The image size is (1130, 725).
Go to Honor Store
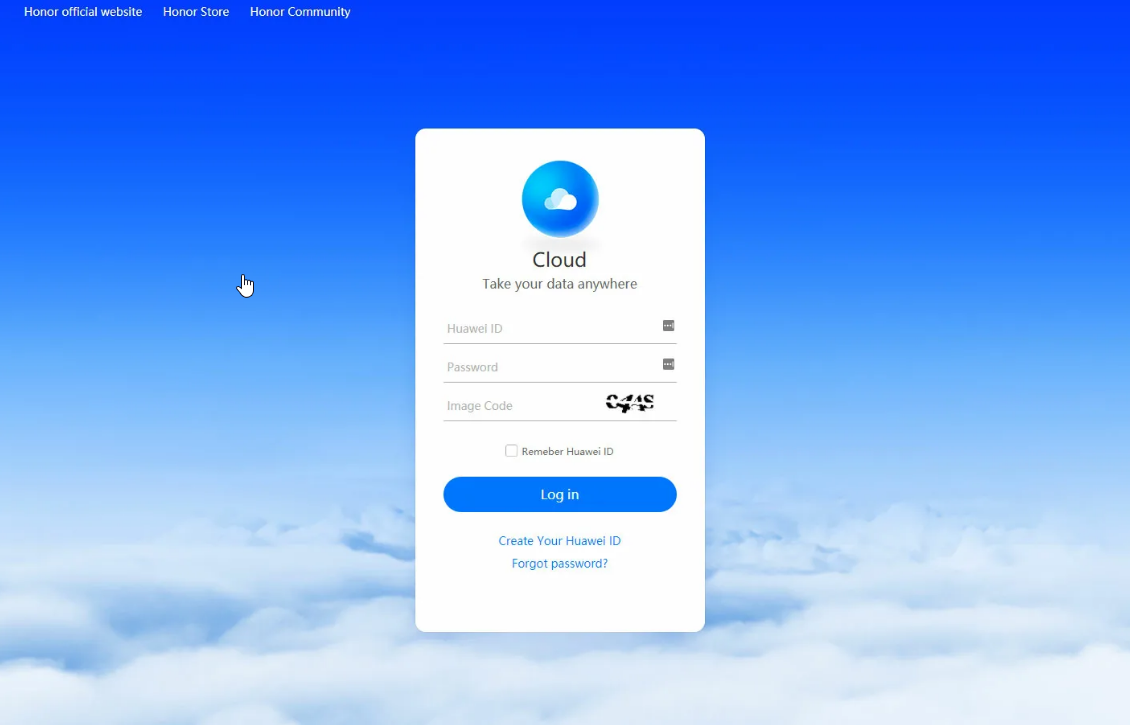[x=196, y=12]
